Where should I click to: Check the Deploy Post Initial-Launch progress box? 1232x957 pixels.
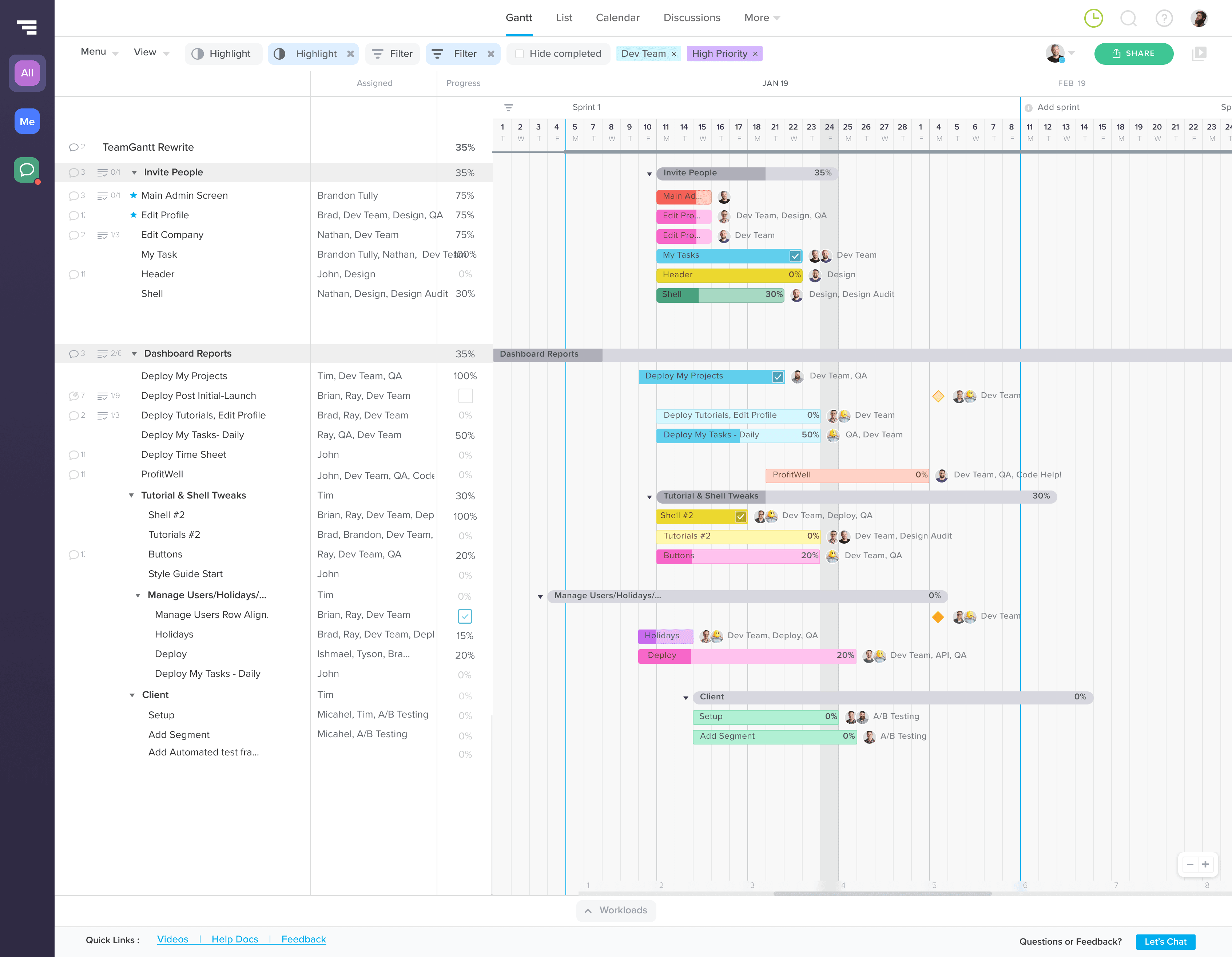465,396
